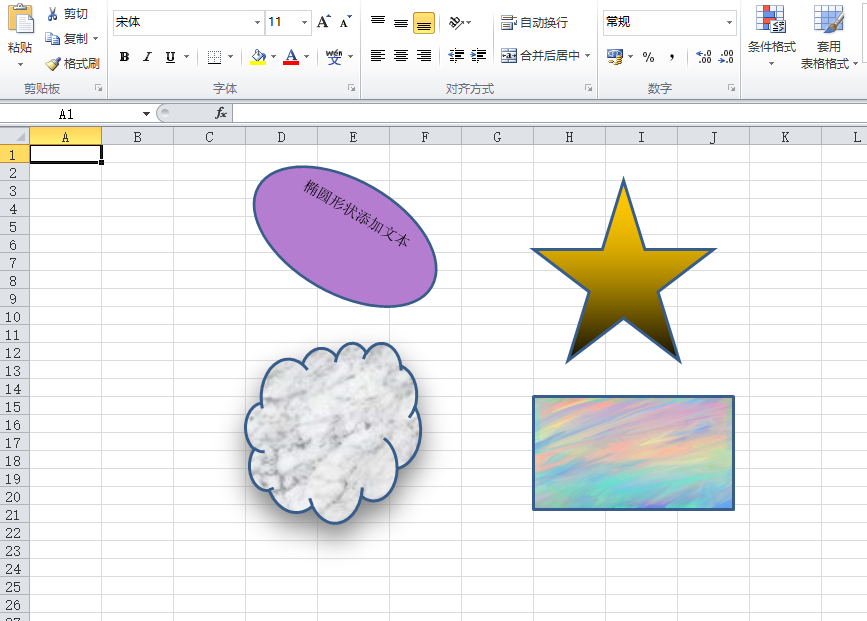Viewport: 867px width, 621px height.
Task: Open the fill color dropdown arrow
Action: (x=273, y=56)
